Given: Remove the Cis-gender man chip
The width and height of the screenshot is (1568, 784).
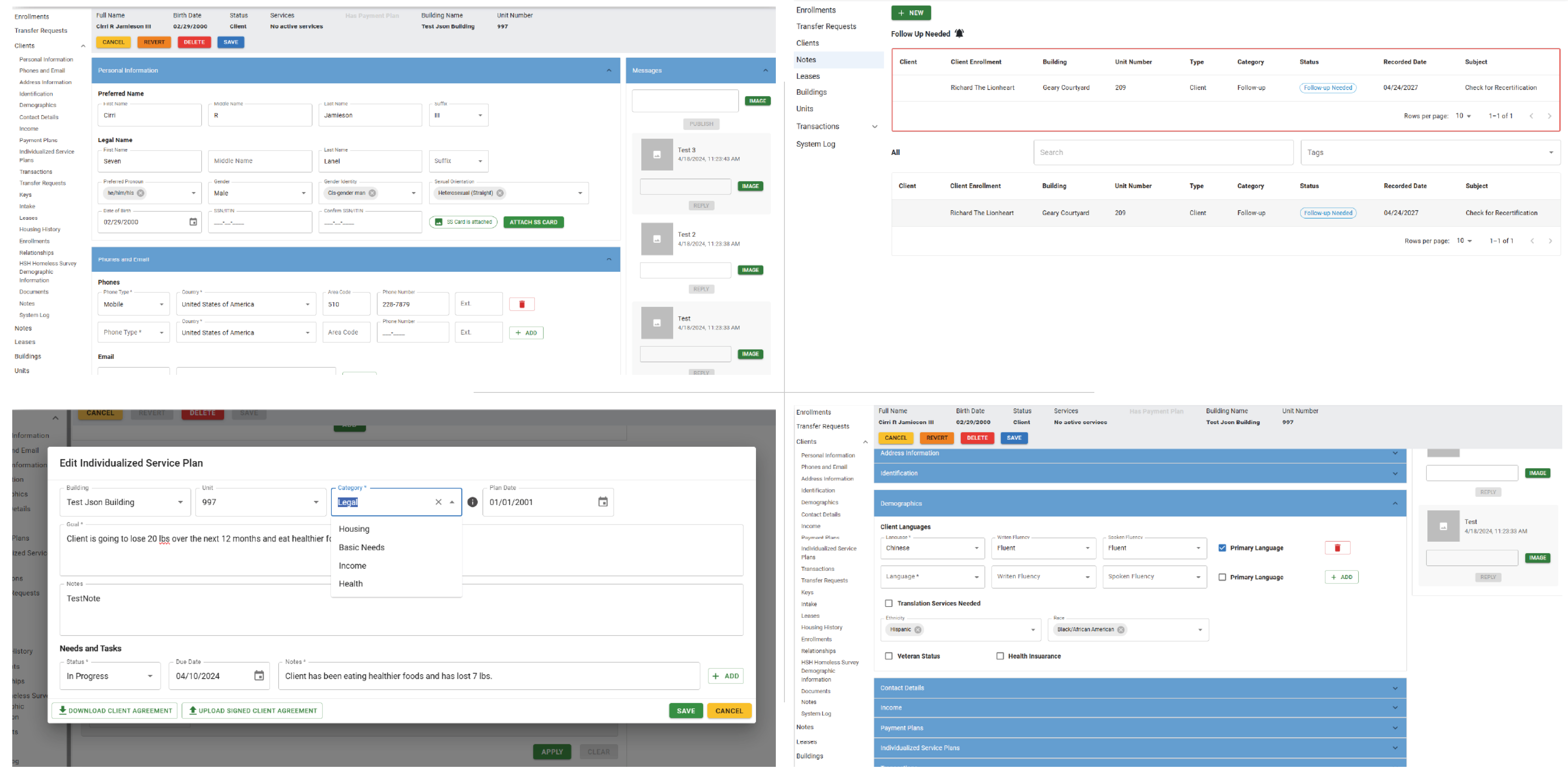Looking at the screenshot, I should 372,193.
